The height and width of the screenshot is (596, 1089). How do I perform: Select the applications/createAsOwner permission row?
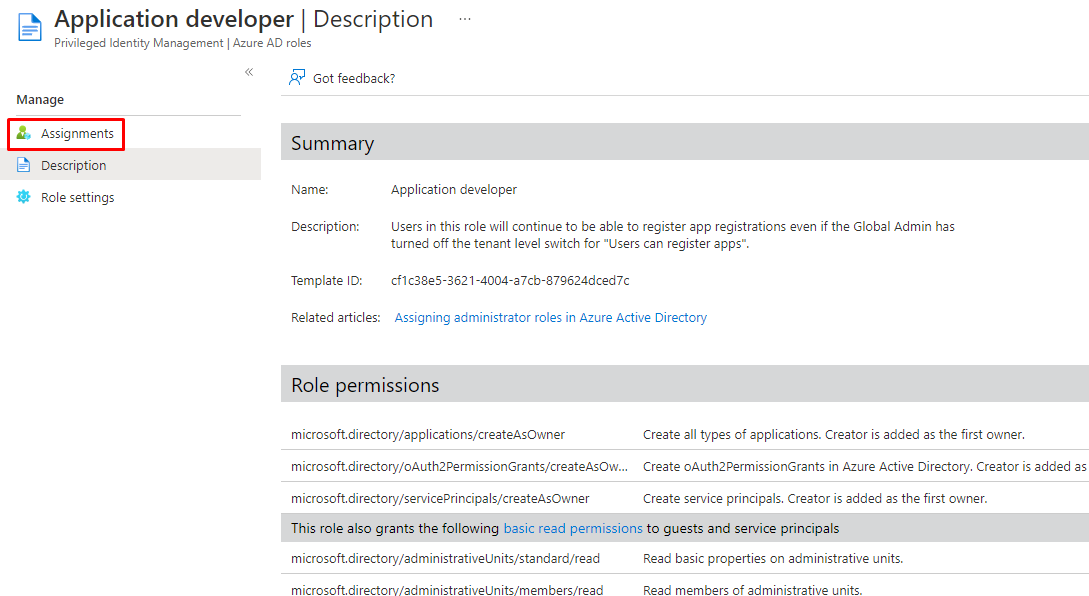(x=428, y=434)
